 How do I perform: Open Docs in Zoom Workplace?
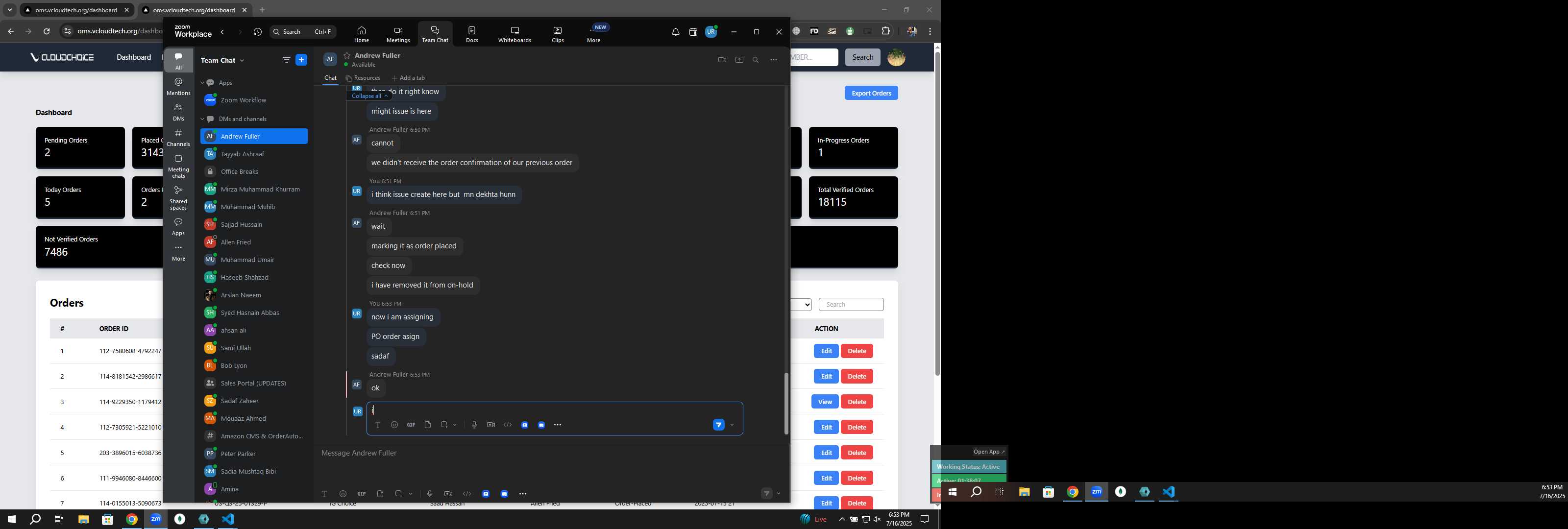[x=472, y=34]
